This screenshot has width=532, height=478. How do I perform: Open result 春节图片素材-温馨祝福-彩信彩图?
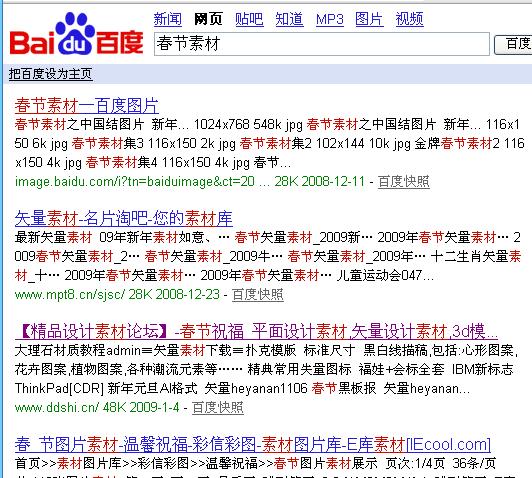coord(253,444)
